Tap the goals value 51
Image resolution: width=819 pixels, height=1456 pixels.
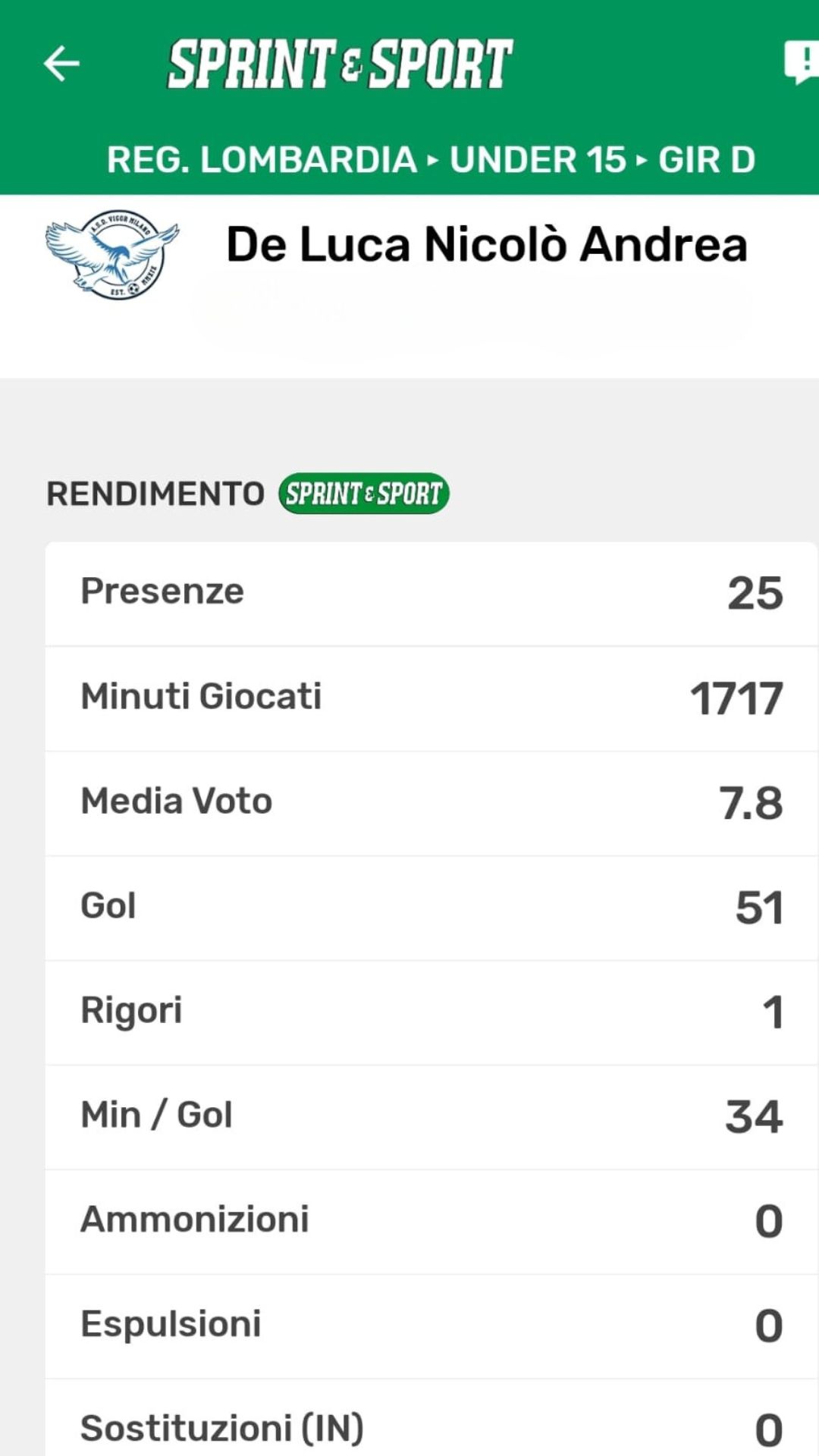coord(759,908)
